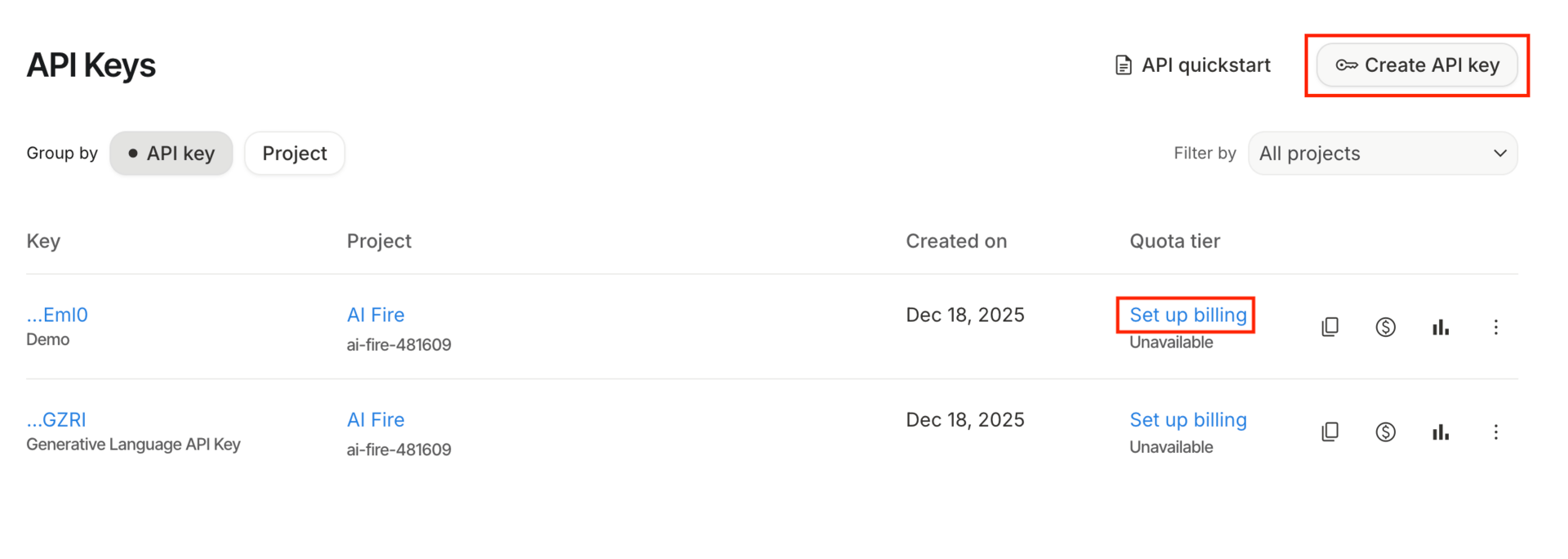Expand the All projects filter dropdown
This screenshot has width=1568, height=559.
[x=1383, y=154]
